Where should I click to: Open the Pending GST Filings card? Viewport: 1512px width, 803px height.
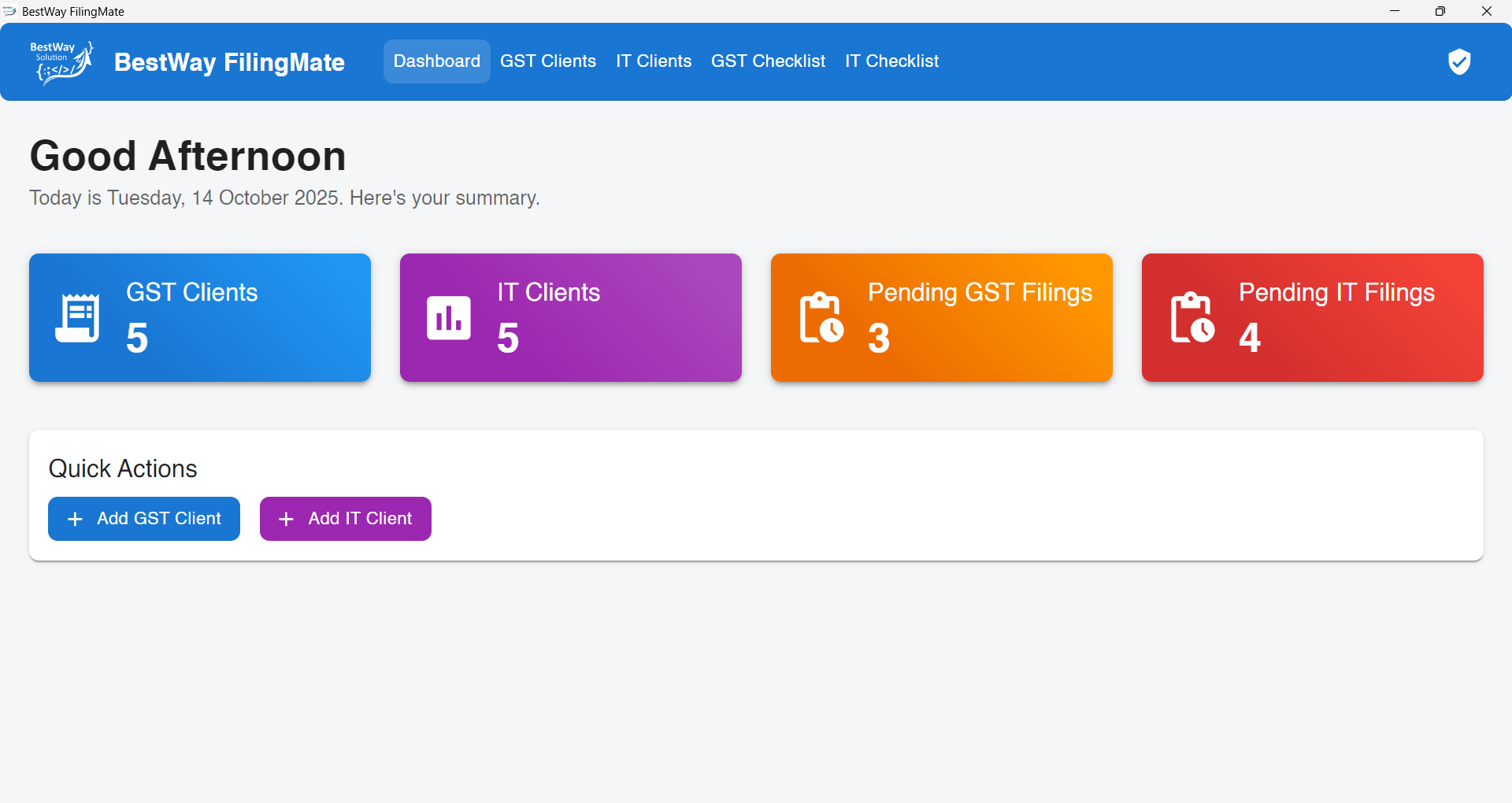(x=942, y=318)
